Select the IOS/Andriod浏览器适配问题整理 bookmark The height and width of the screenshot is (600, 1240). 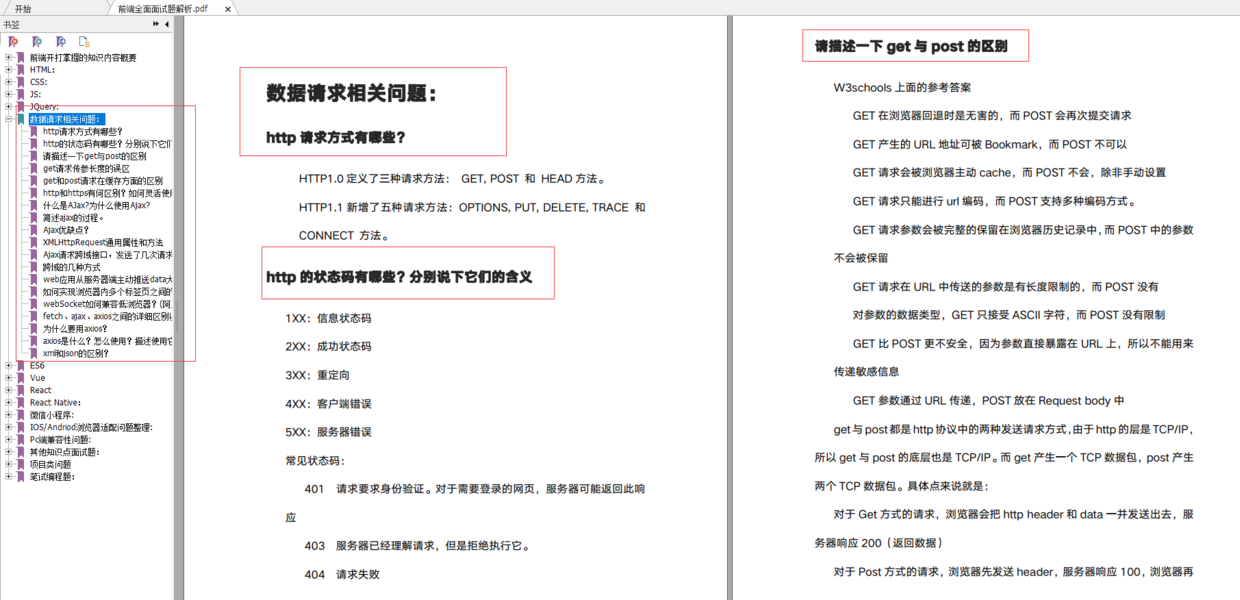91,427
